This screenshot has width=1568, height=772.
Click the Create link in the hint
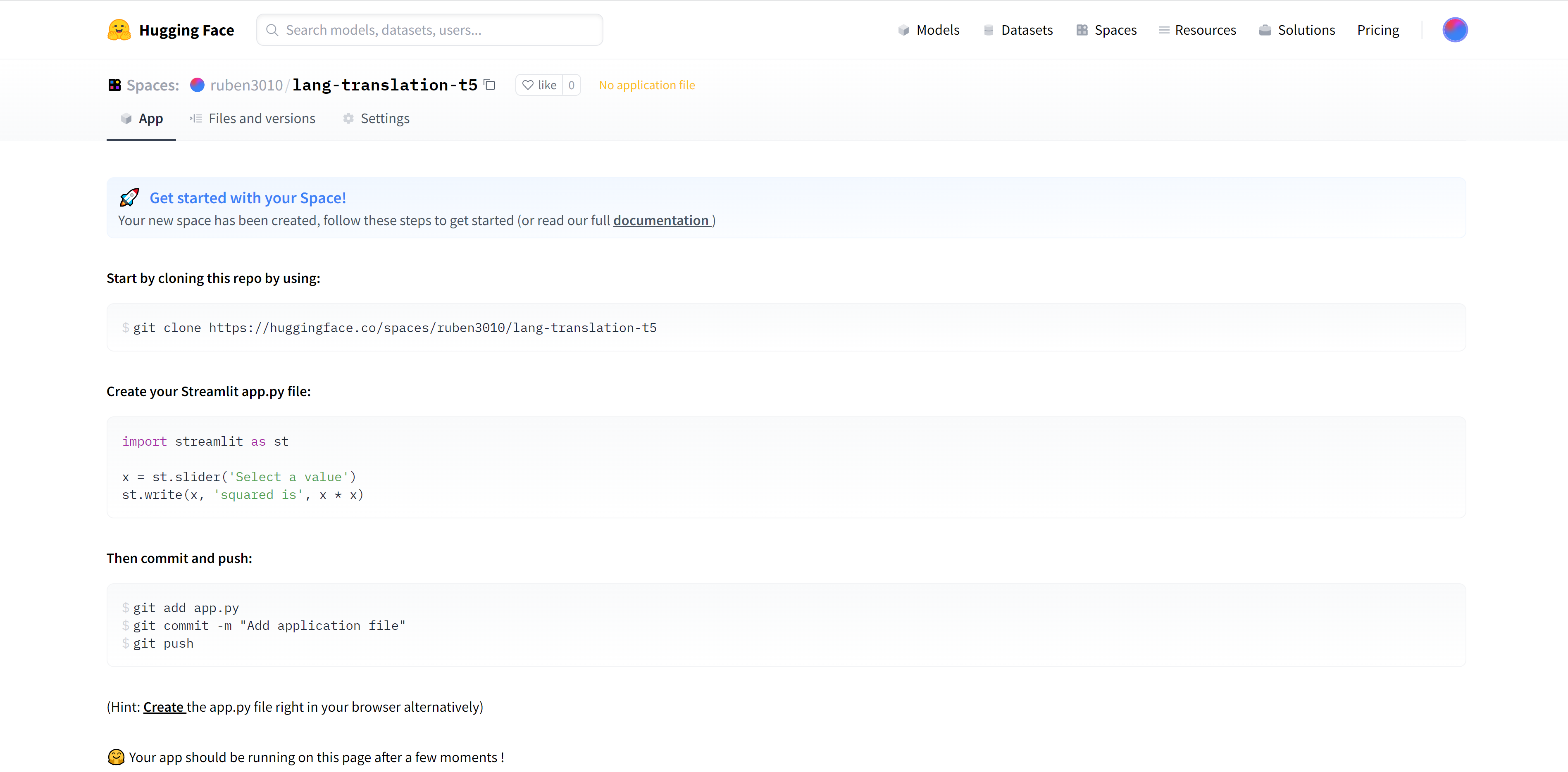164,707
